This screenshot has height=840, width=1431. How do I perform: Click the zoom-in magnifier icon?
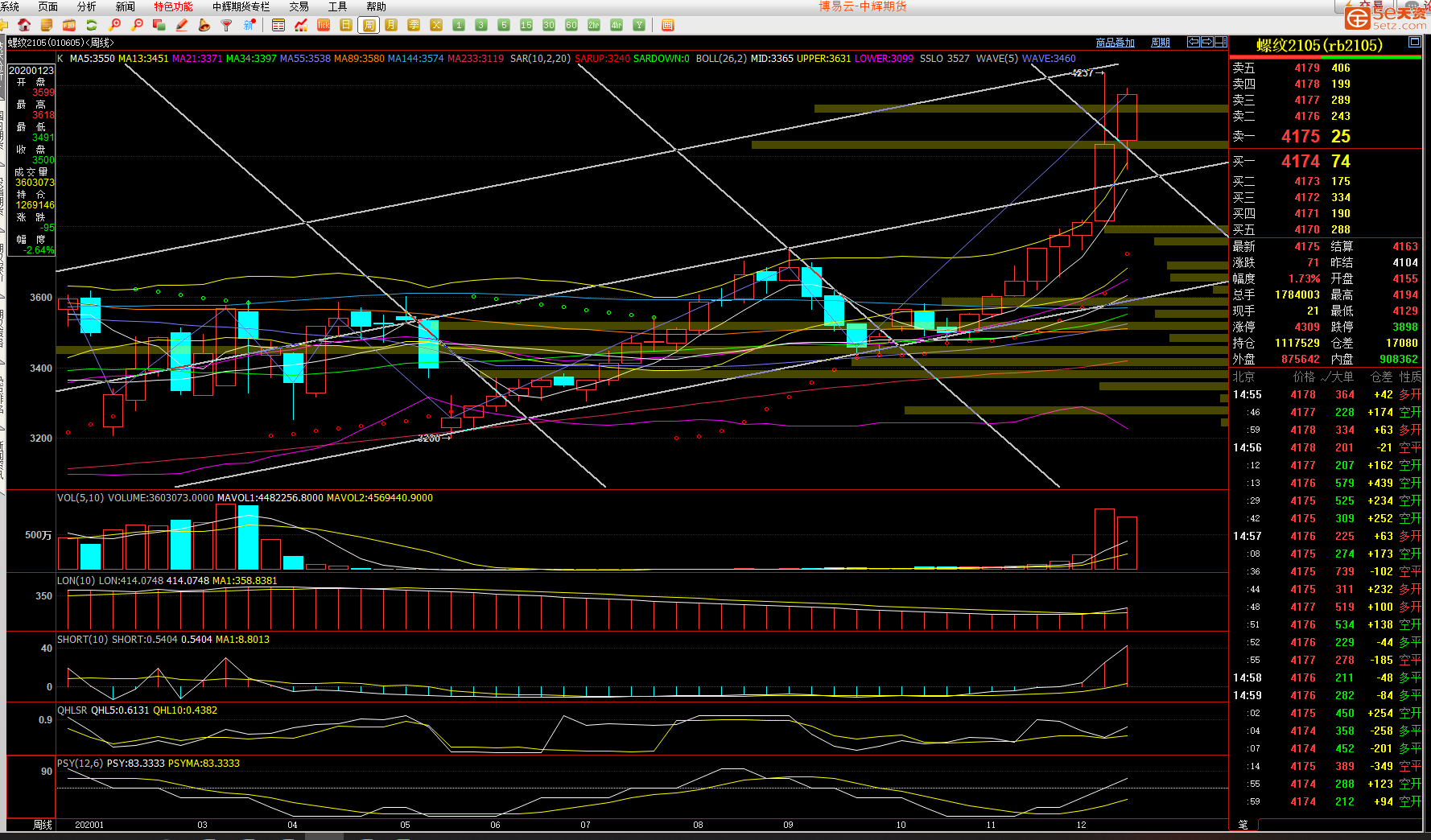[x=114, y=25]
